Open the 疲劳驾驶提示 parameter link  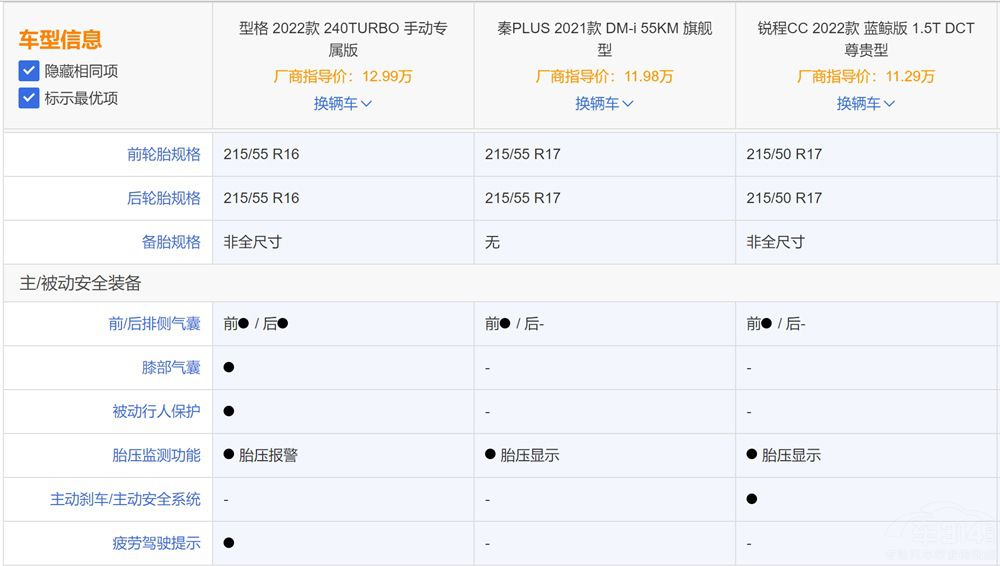click(x=156, y=543)
